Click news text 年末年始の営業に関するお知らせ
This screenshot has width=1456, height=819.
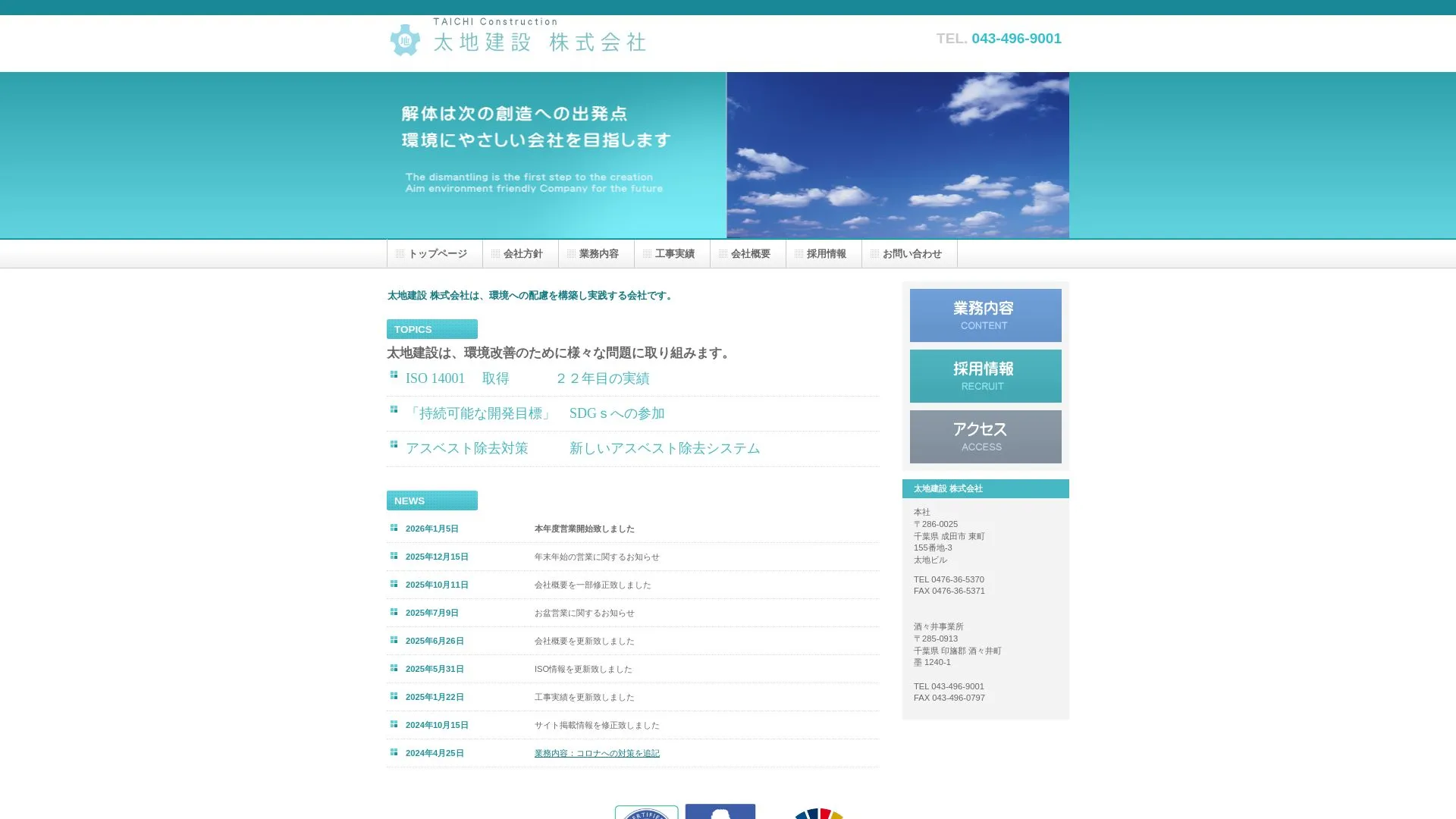(597, 557)
